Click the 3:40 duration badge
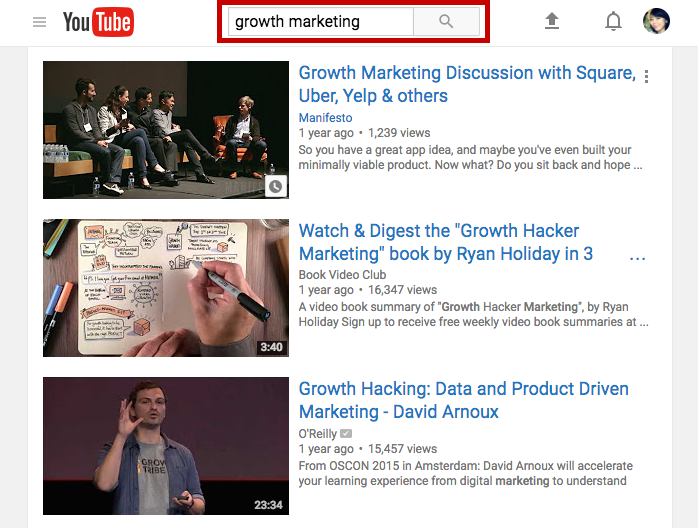The height and width of the screenshot is (528, 698). [272, 347]
